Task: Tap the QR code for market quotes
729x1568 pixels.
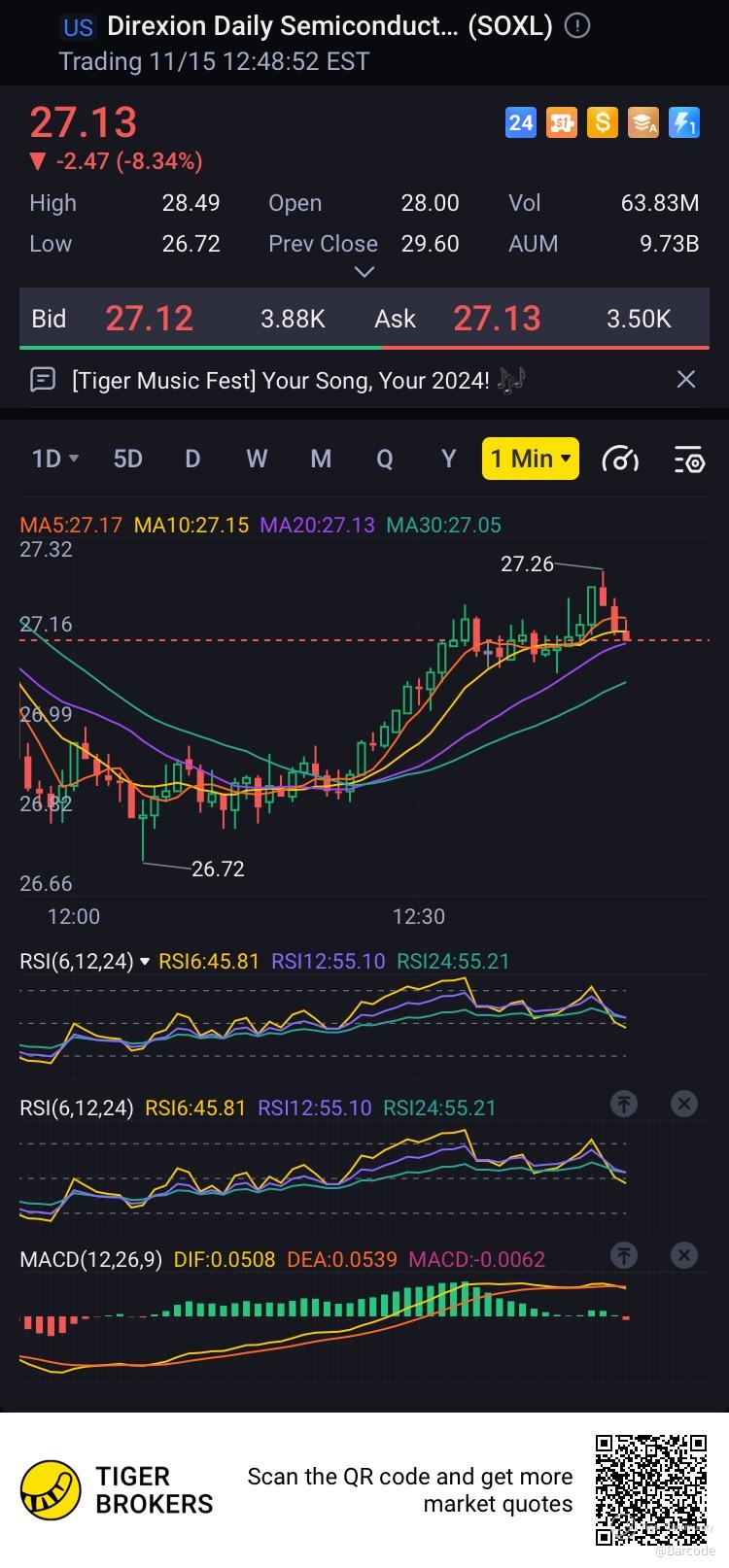Action: (650, 1489)
